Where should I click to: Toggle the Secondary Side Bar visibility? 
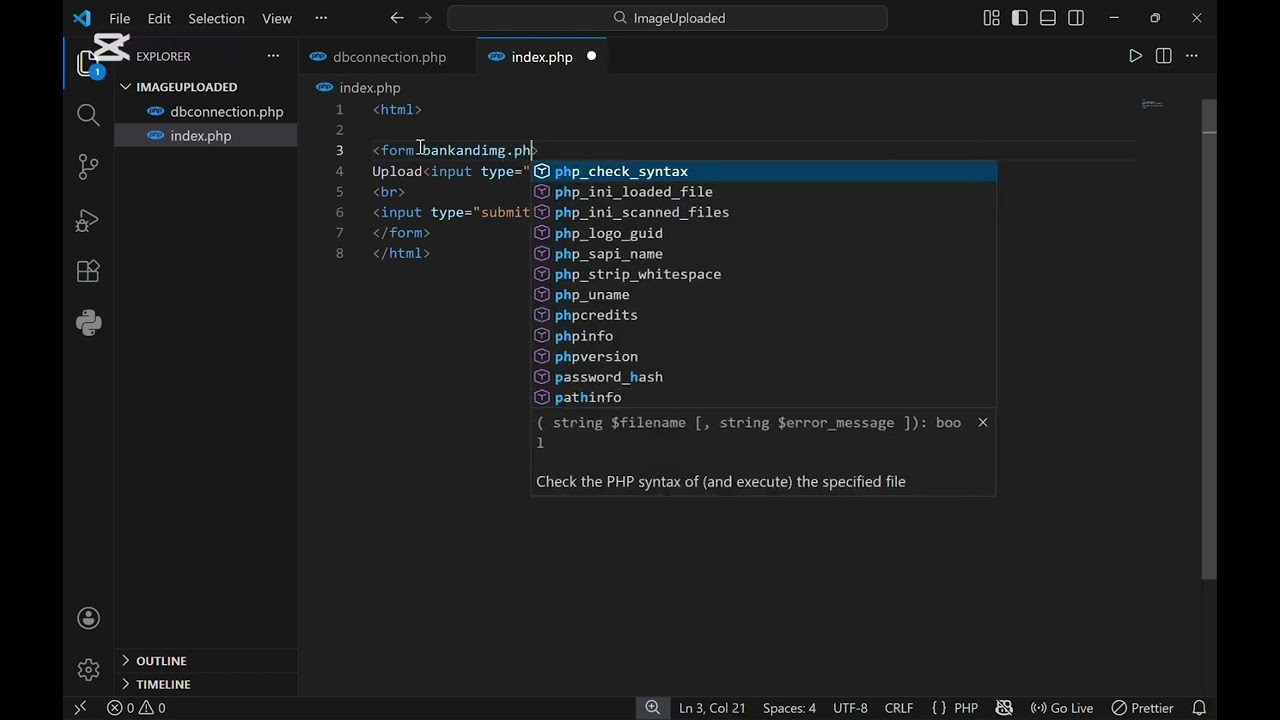point(1076,18)
